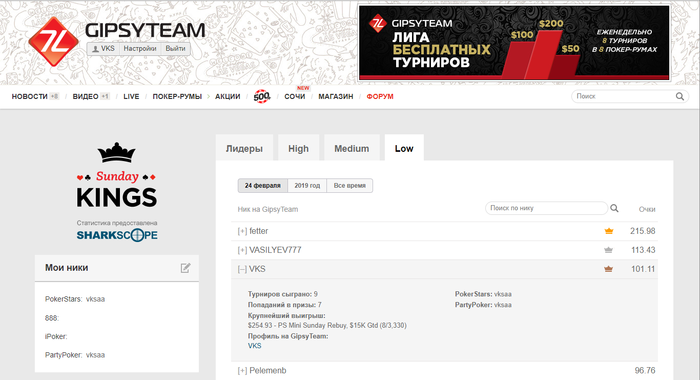Image resolution: width=700 pixels, height=380 pixels.
Task: Click the 113.43 points value
Action: 643,250
